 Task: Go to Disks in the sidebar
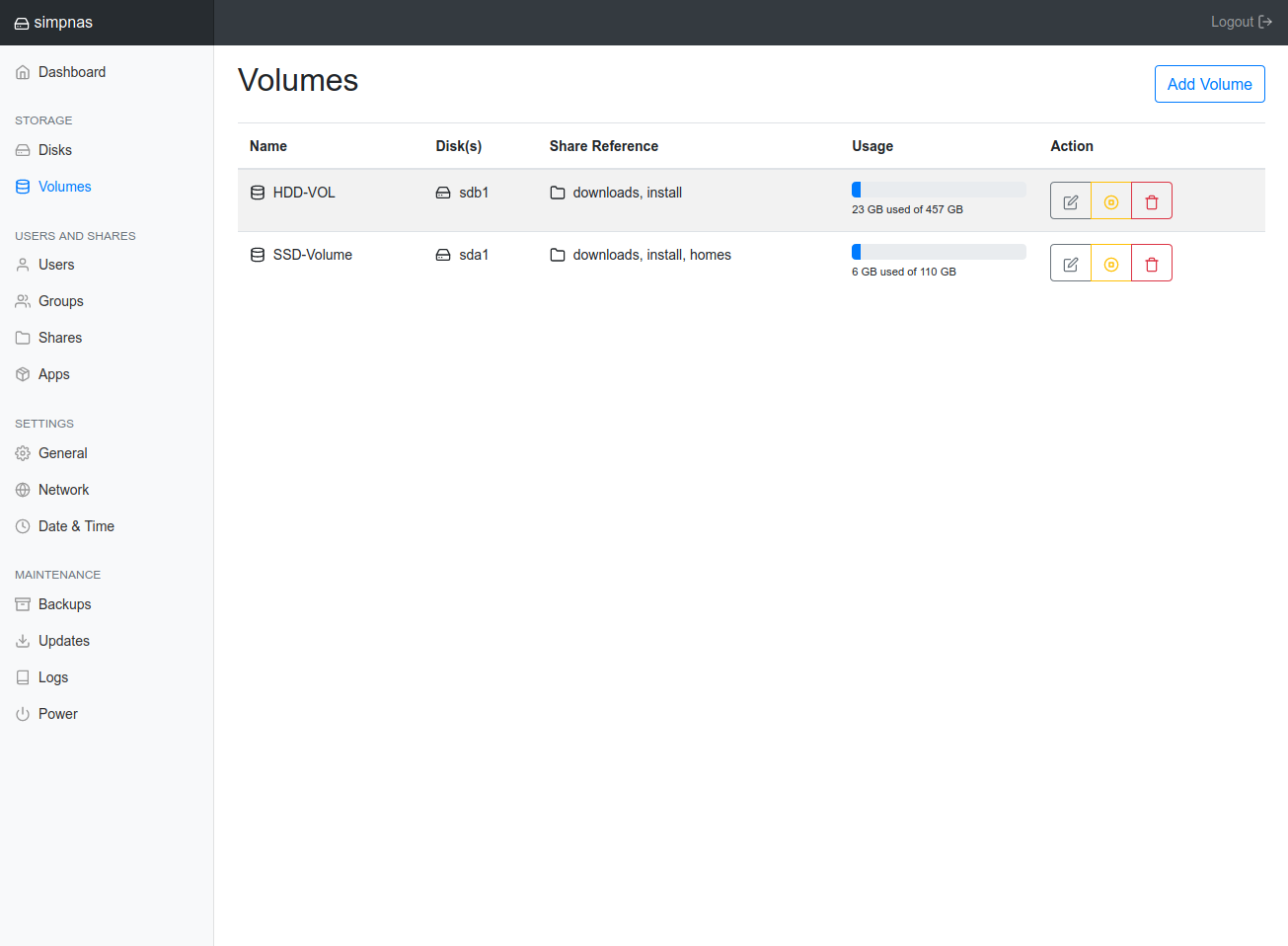pyautogui.click(x=54, y=150)
